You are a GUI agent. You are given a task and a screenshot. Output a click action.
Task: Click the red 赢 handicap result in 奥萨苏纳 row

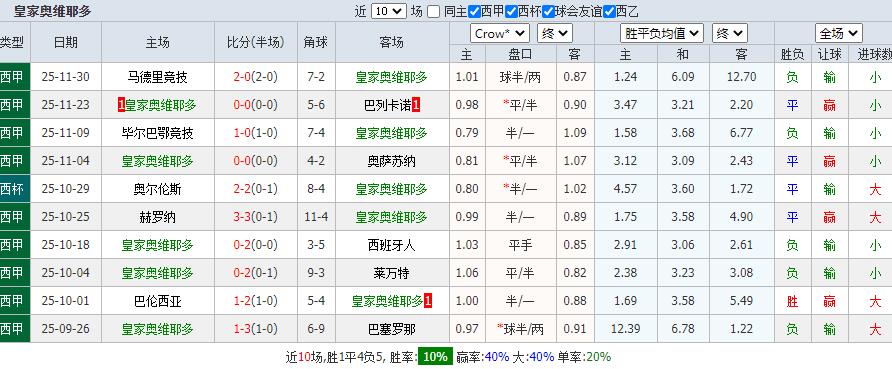pos(830,161)
